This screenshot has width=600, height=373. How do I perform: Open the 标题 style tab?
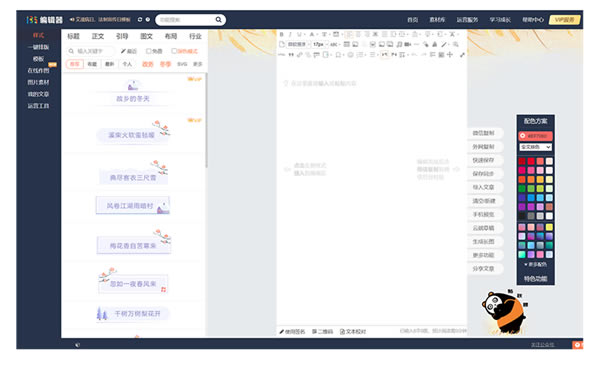pyautogui.click(x=73, y=36)
